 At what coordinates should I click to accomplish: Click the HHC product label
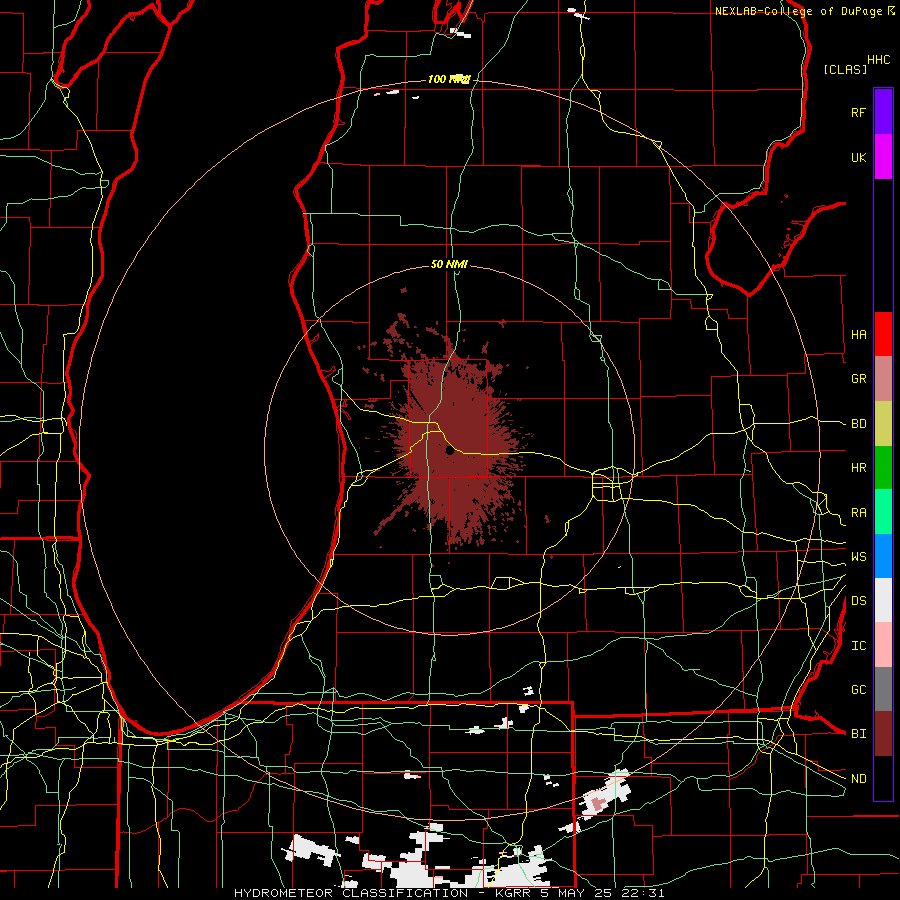(x=879, y=60)
